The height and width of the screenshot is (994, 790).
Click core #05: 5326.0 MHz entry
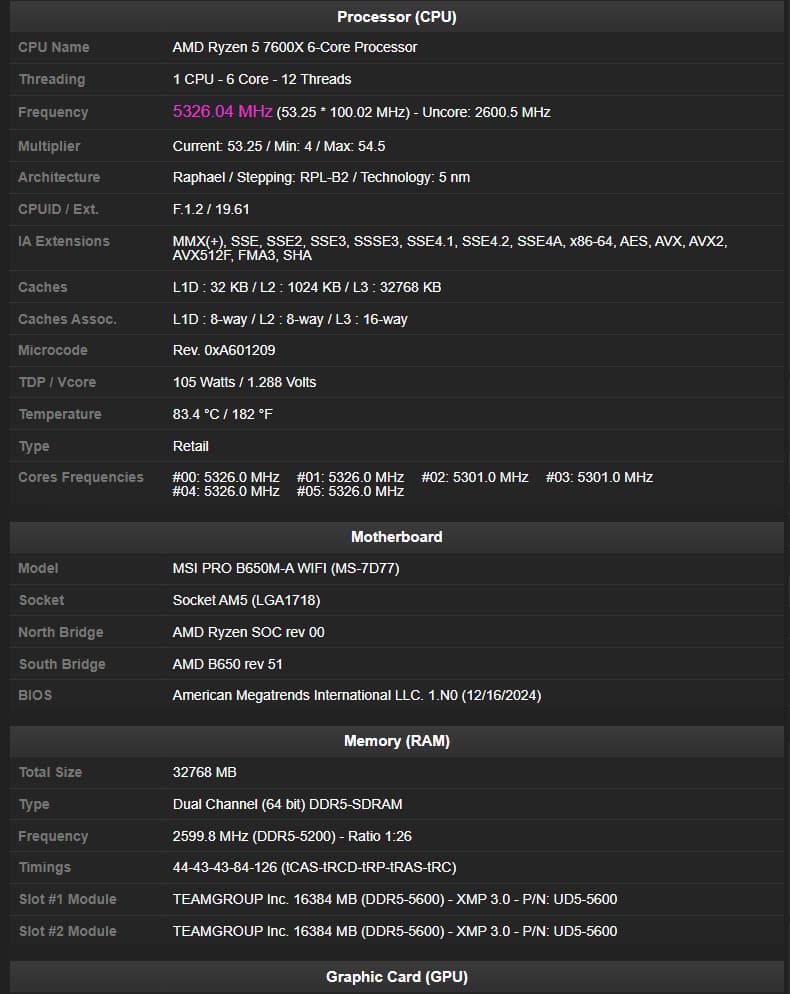351,491
